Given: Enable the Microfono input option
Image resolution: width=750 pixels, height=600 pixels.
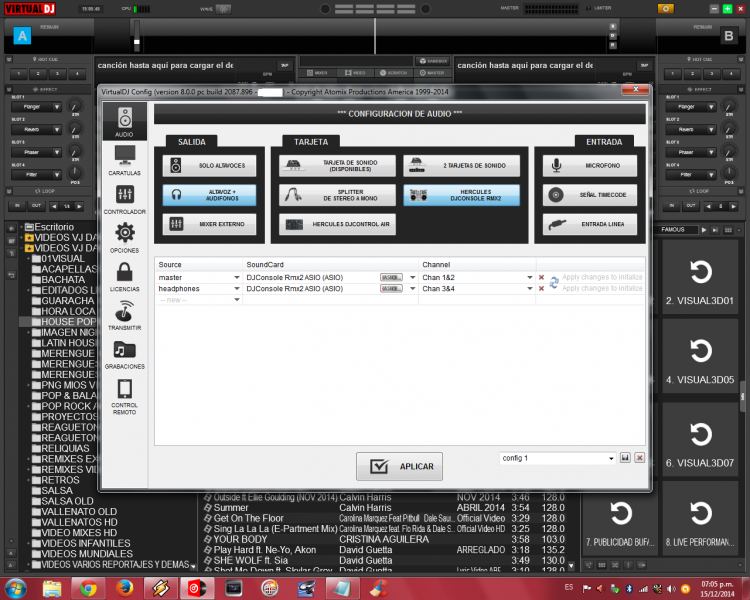Looking at the screenshot, I should tap(588, 165).
